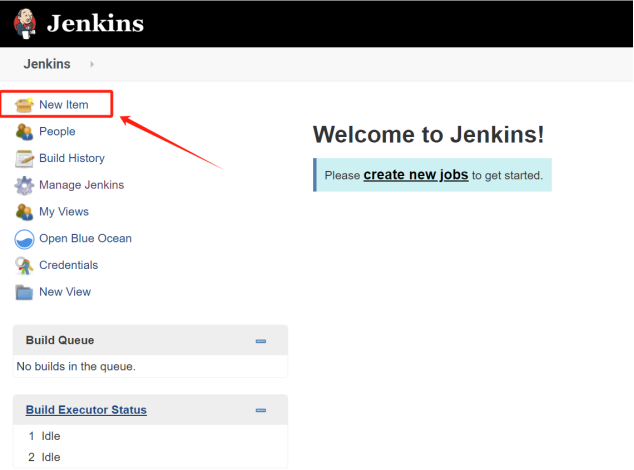Expand the Jenkins breadcrumb arrow

[92, 64]
